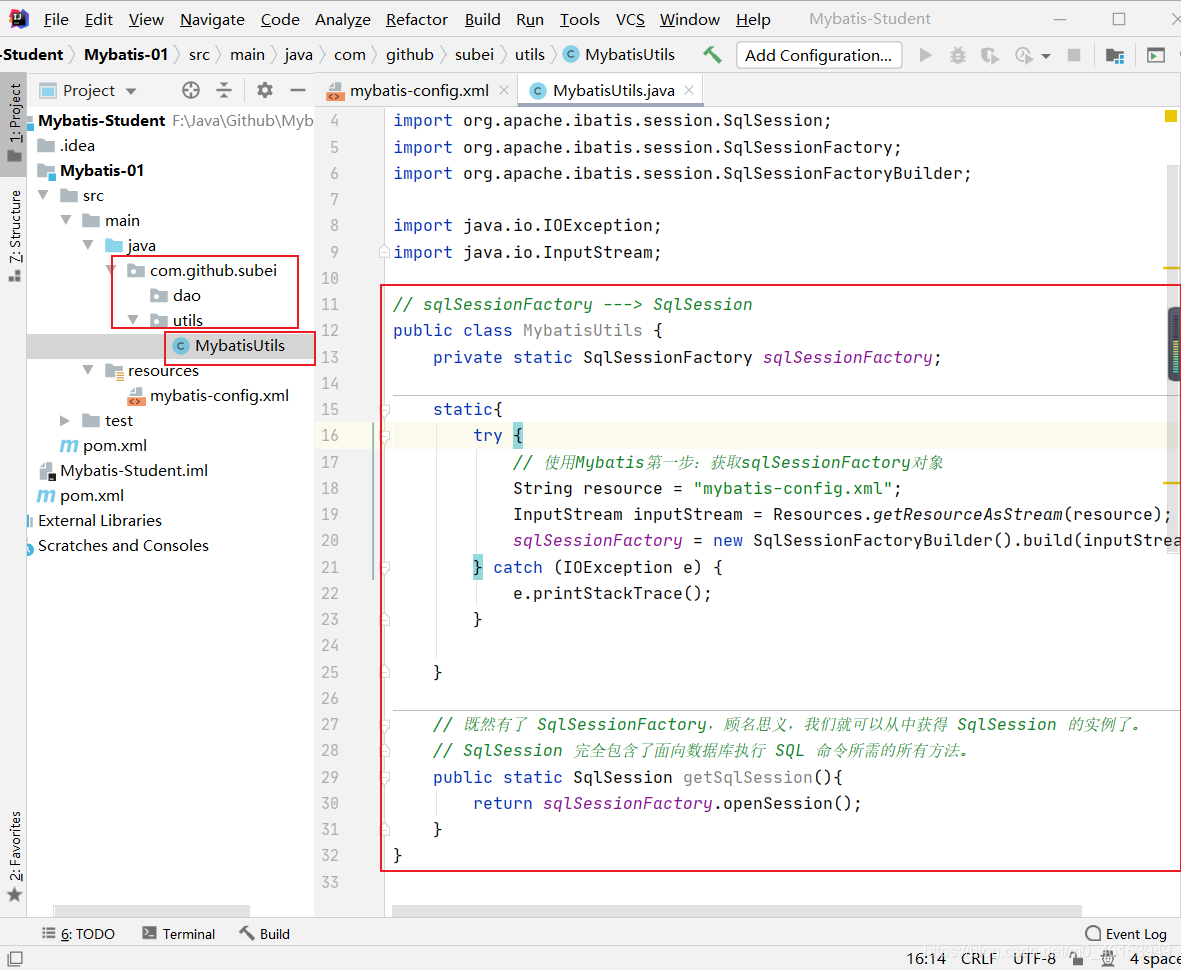Open Project Structure from the toolbar
The height and width of the screenshot is (970, 1181).
tap(1115, 55)
